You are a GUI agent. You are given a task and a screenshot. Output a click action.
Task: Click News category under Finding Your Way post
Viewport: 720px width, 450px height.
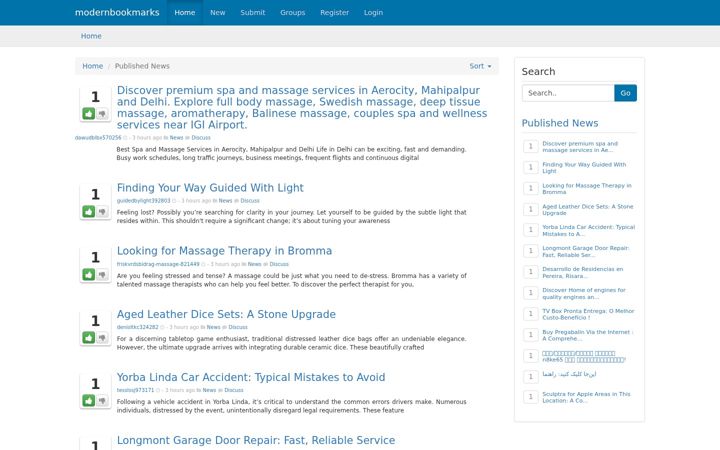click(225, 201)
